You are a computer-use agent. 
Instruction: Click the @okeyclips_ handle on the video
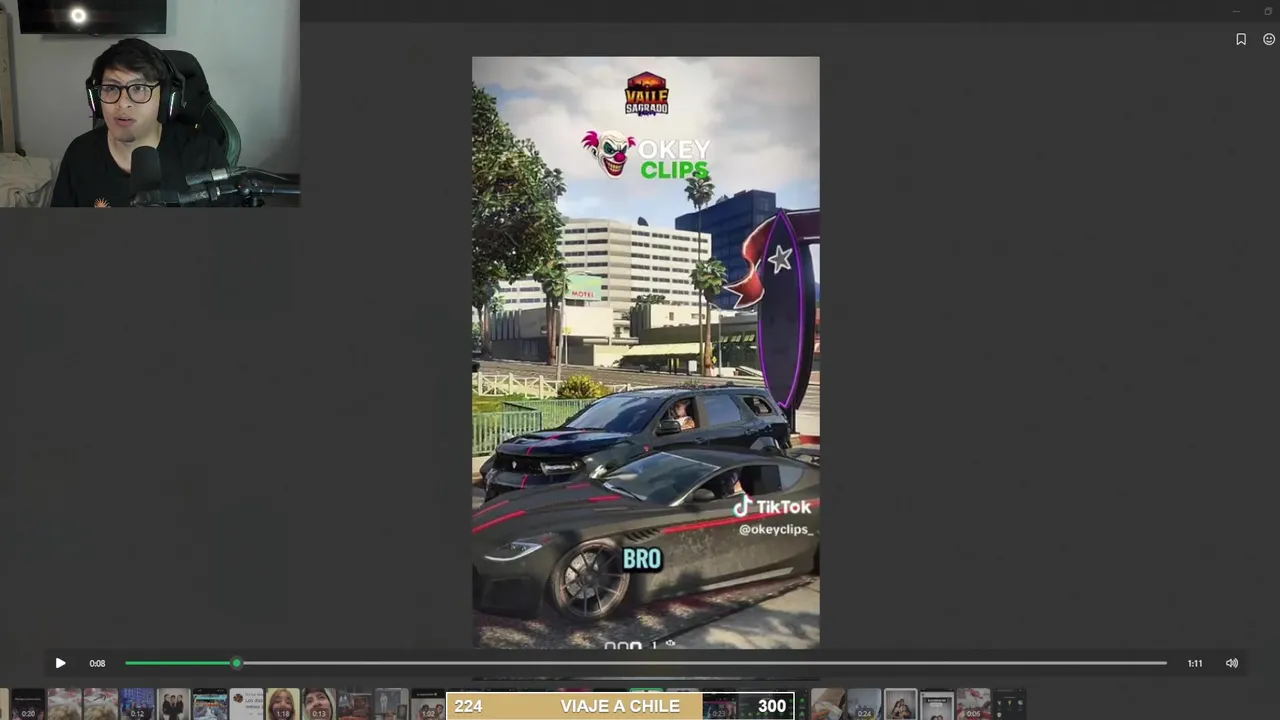click(775, 529)
